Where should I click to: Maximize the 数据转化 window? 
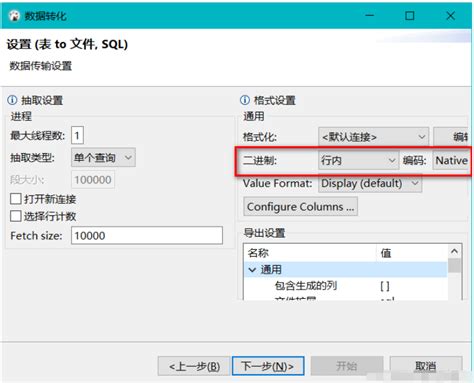point(410,15)
